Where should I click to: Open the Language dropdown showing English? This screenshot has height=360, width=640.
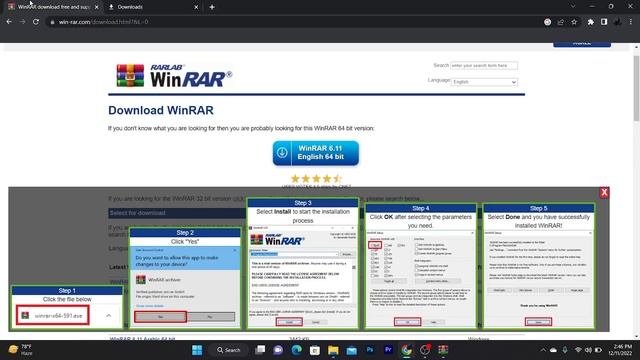(484, 82)
